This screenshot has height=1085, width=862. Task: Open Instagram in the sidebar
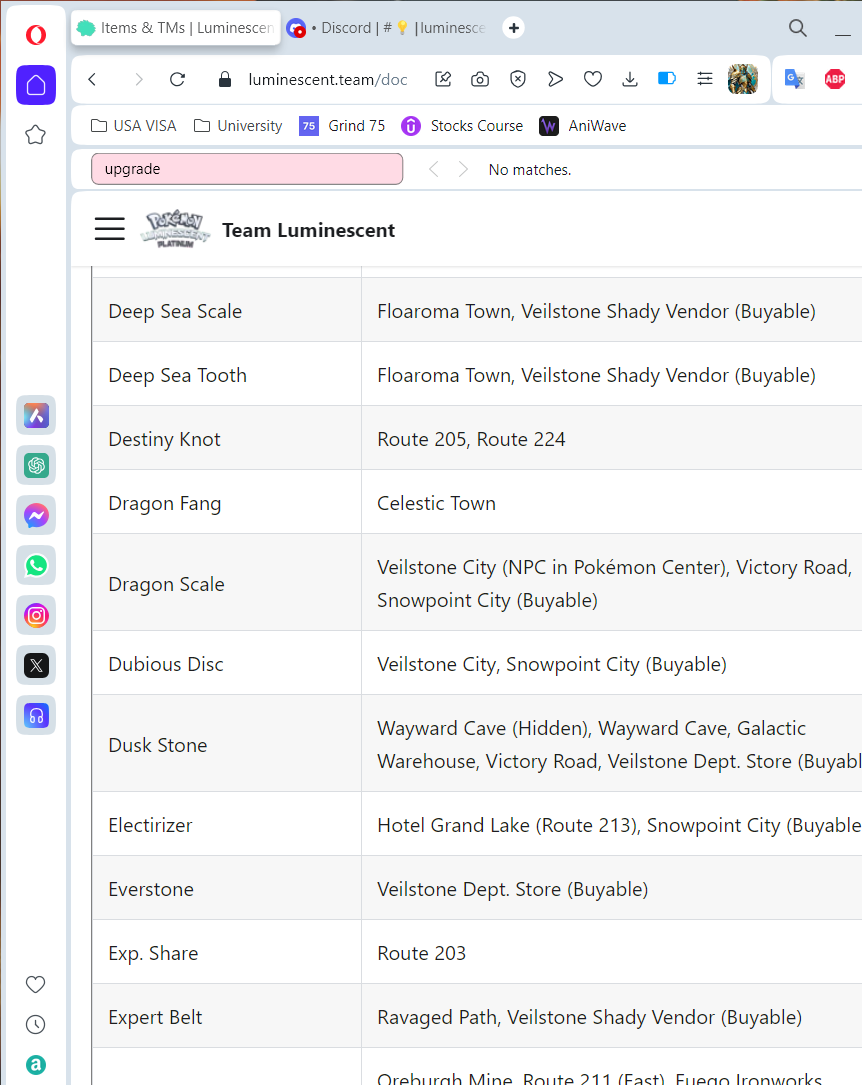point(36,615)
